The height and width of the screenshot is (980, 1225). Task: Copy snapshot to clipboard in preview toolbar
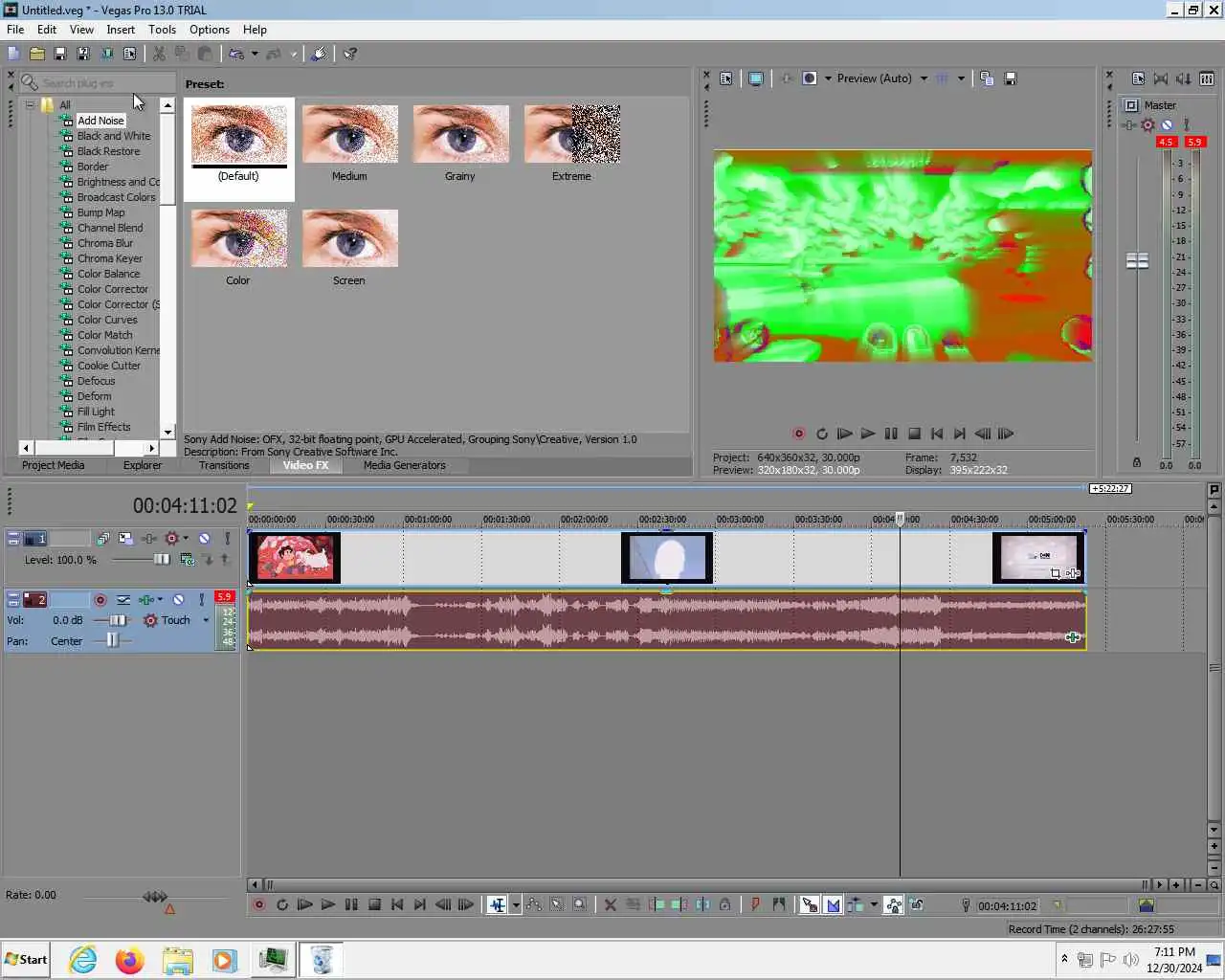(x=987, y=78)
